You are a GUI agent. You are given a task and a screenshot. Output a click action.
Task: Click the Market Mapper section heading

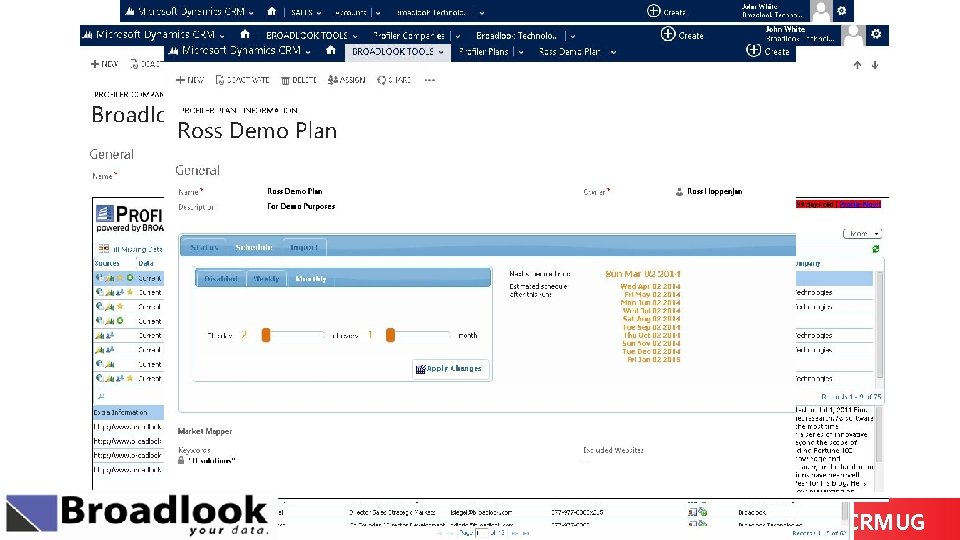204,431
